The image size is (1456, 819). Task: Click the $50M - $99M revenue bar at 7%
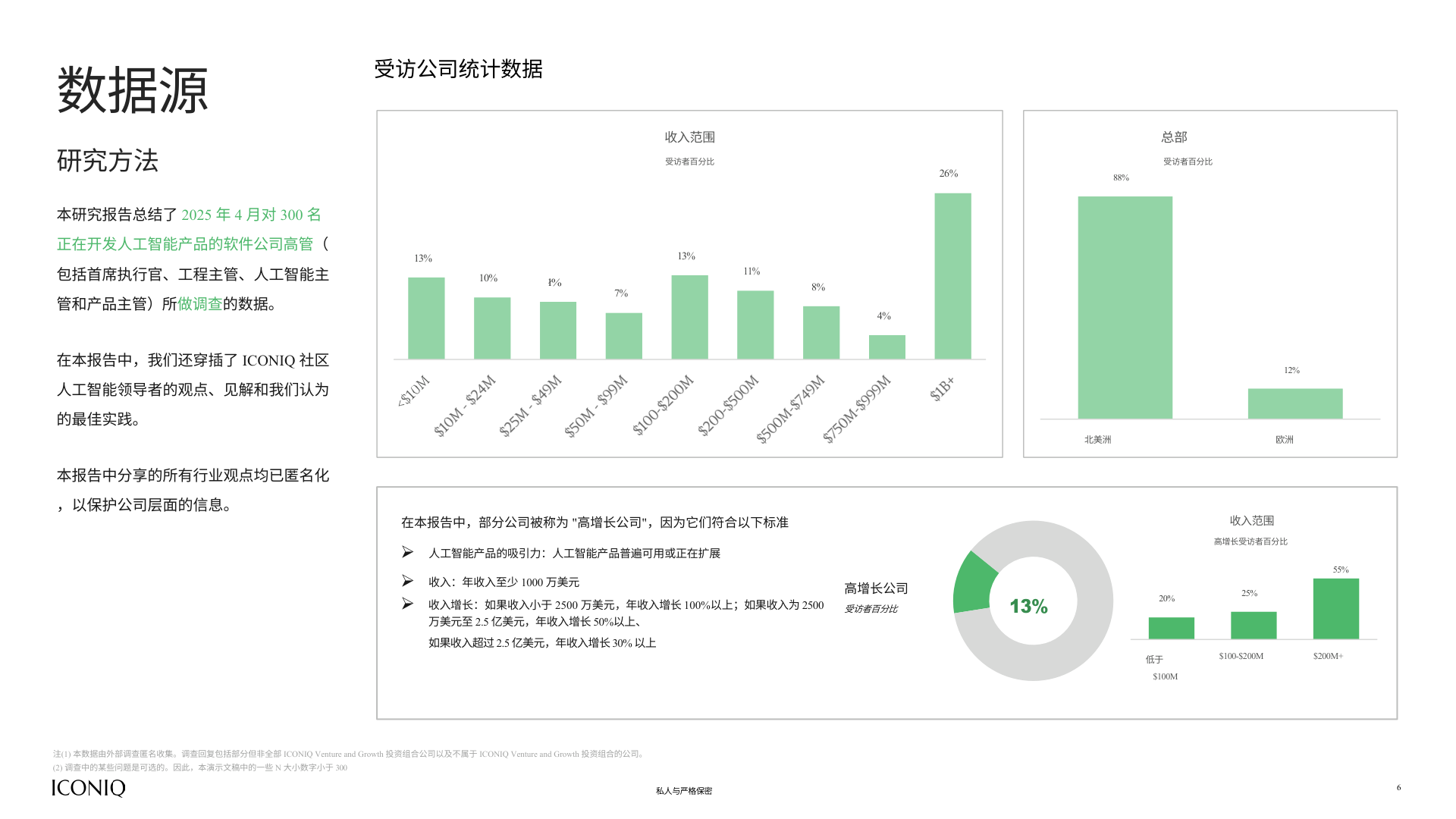(x=623, y=336)
